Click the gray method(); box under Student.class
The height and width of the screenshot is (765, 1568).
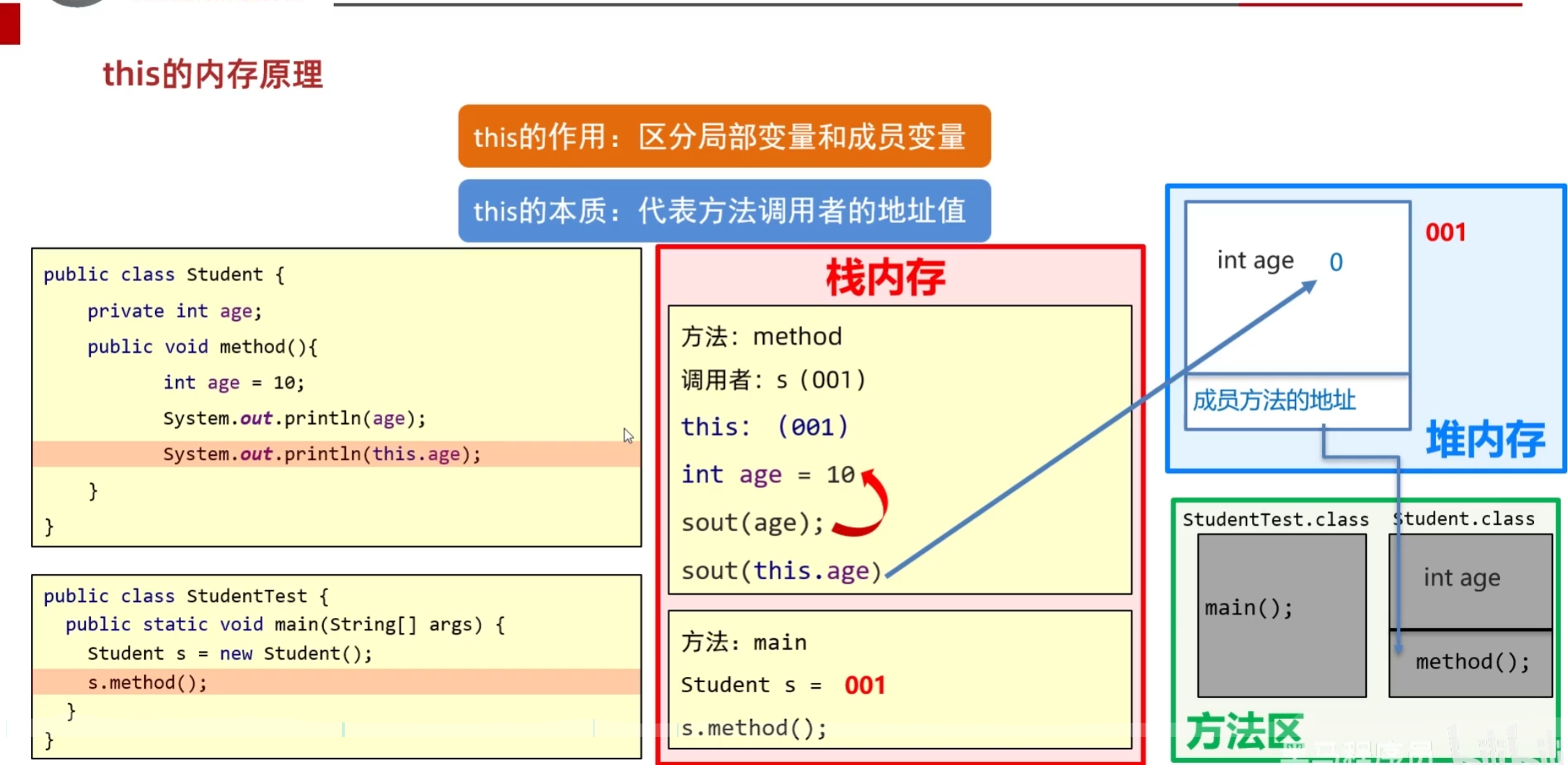click(1471, 662)
